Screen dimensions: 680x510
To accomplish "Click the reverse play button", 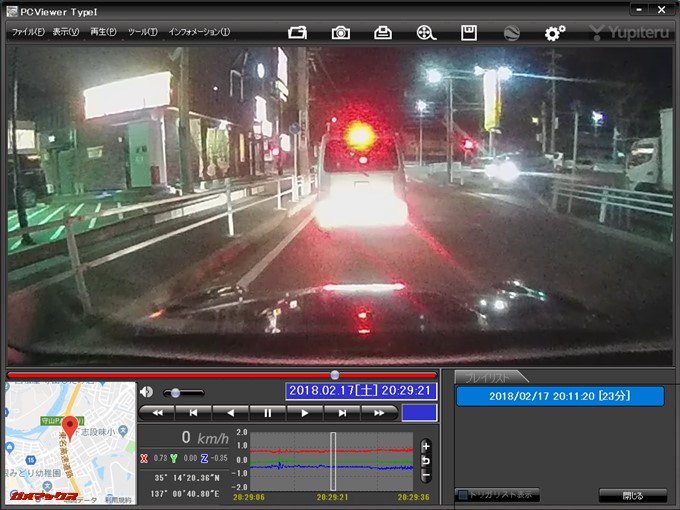I will [231, 412].
